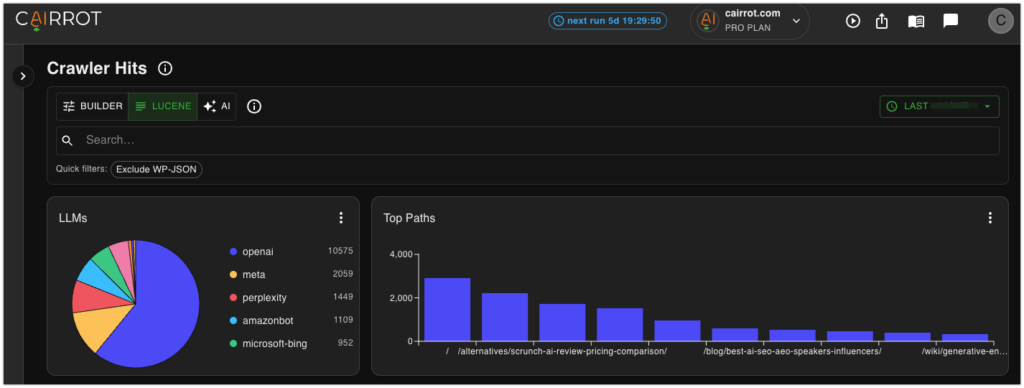Open the LAST time range dropdown
Viewport: 1024px width, 388px height.
(x=939, y=106)
